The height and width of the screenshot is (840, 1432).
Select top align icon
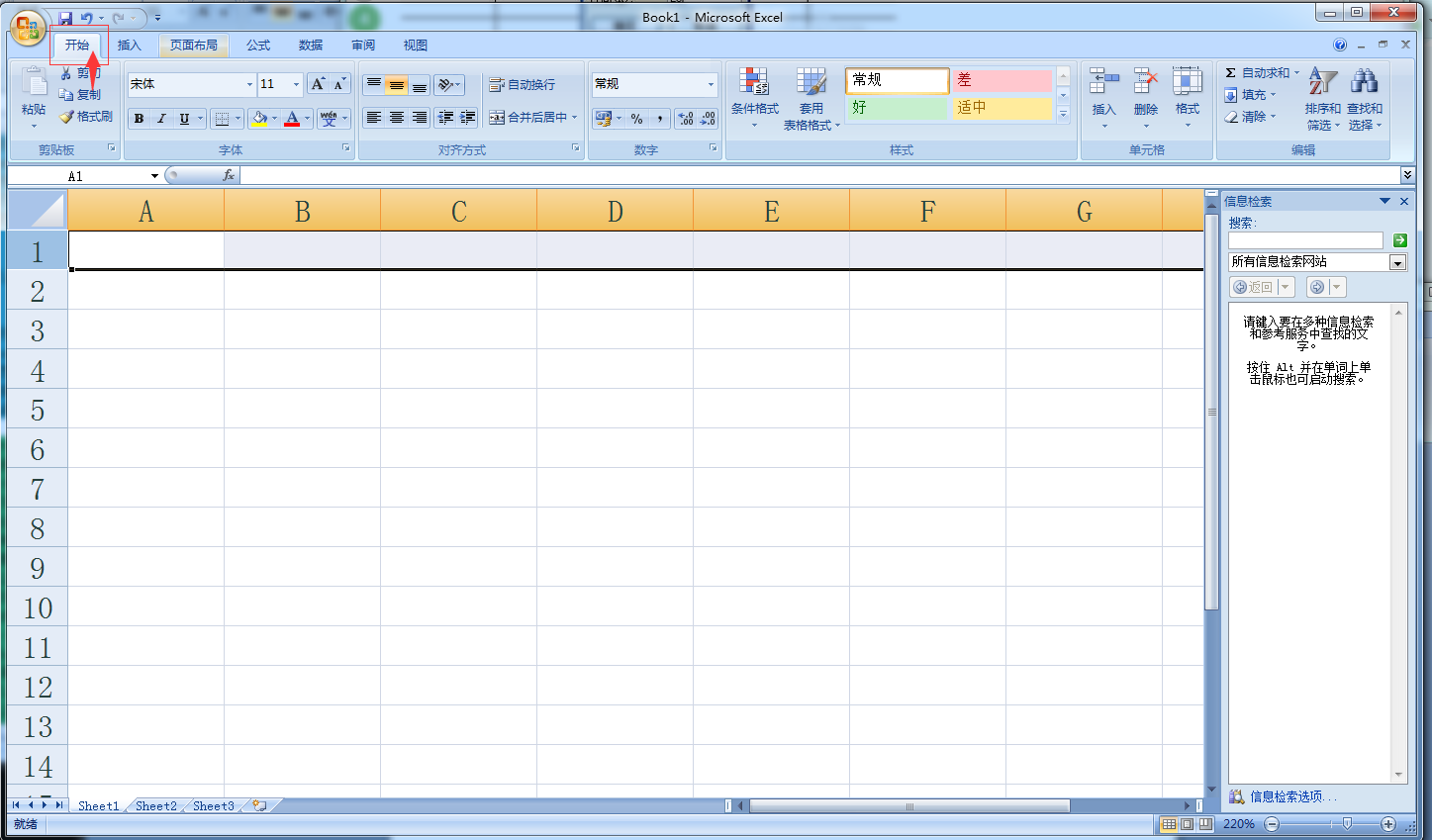pyautogui.click(x=374, y=85)
